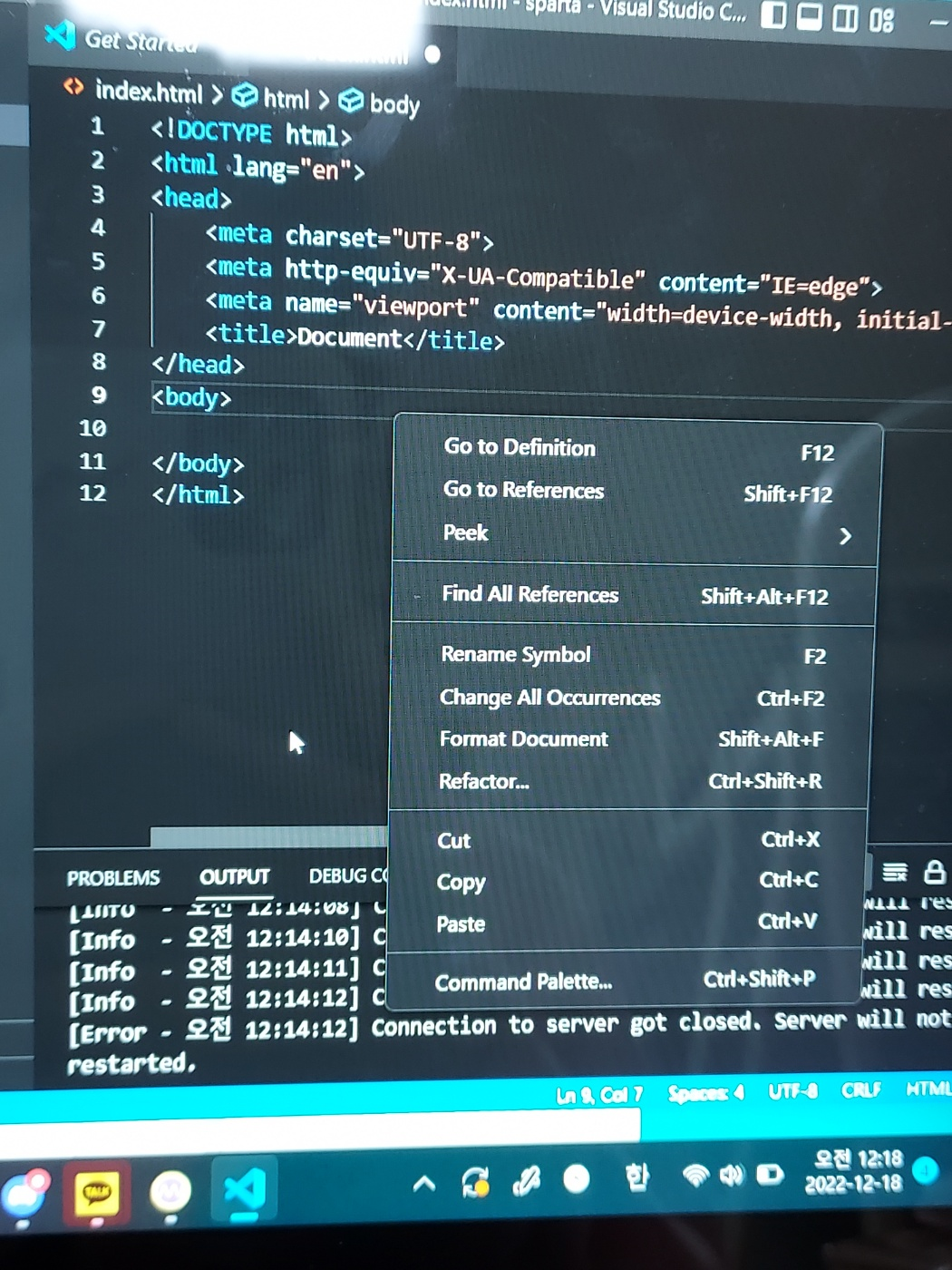This screenshot has height=1270, width=952.
Task: Expand the Peek submenu
Action: click(x=634, y=534)
